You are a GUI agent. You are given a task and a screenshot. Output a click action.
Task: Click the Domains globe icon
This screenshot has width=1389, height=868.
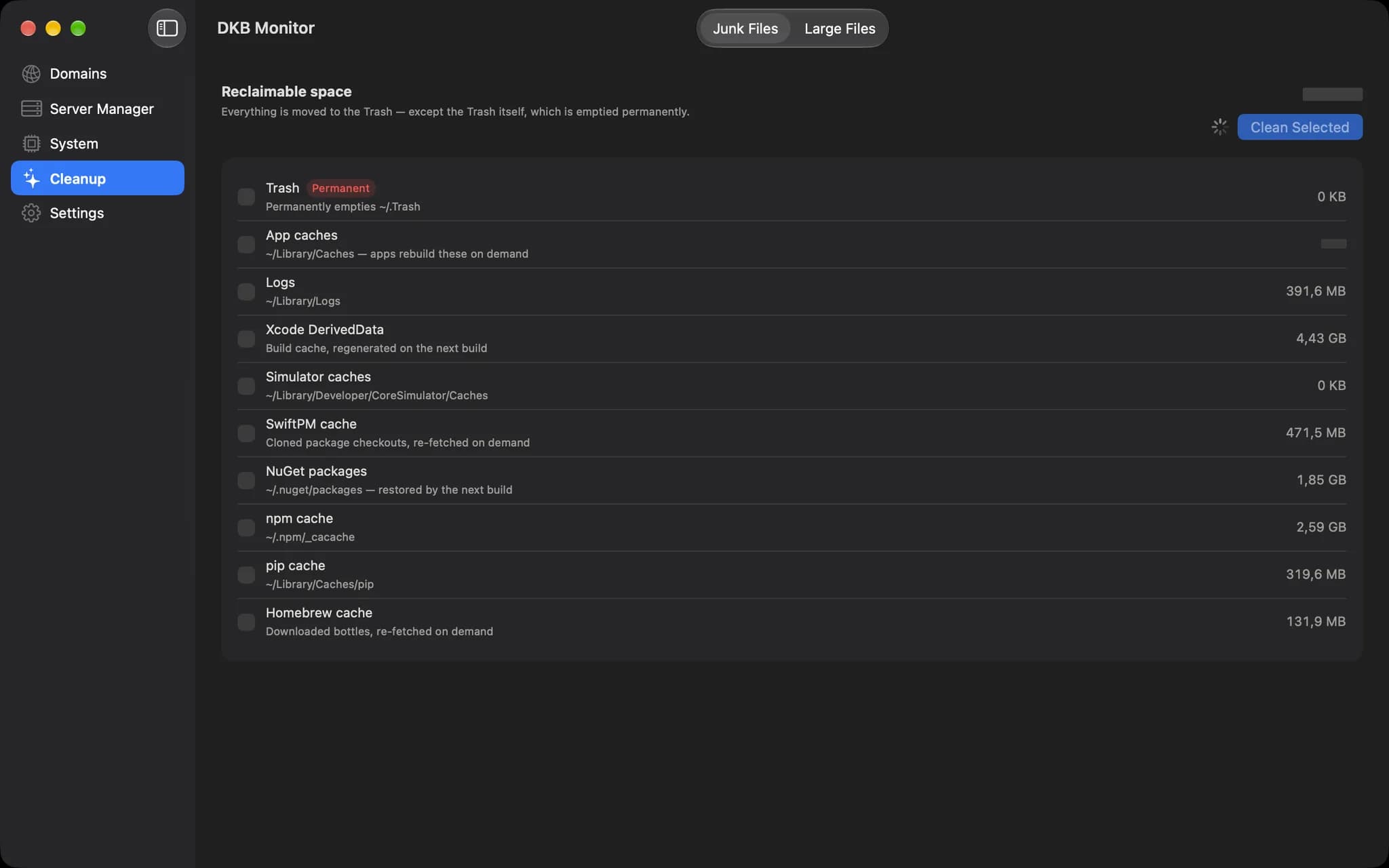(x=31, y=73)
